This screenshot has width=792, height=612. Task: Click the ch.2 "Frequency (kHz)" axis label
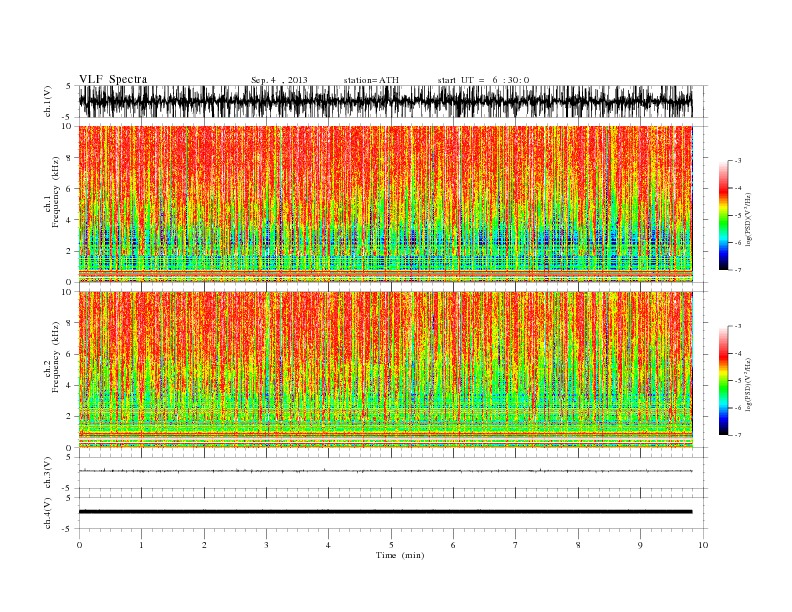(56, 356)
